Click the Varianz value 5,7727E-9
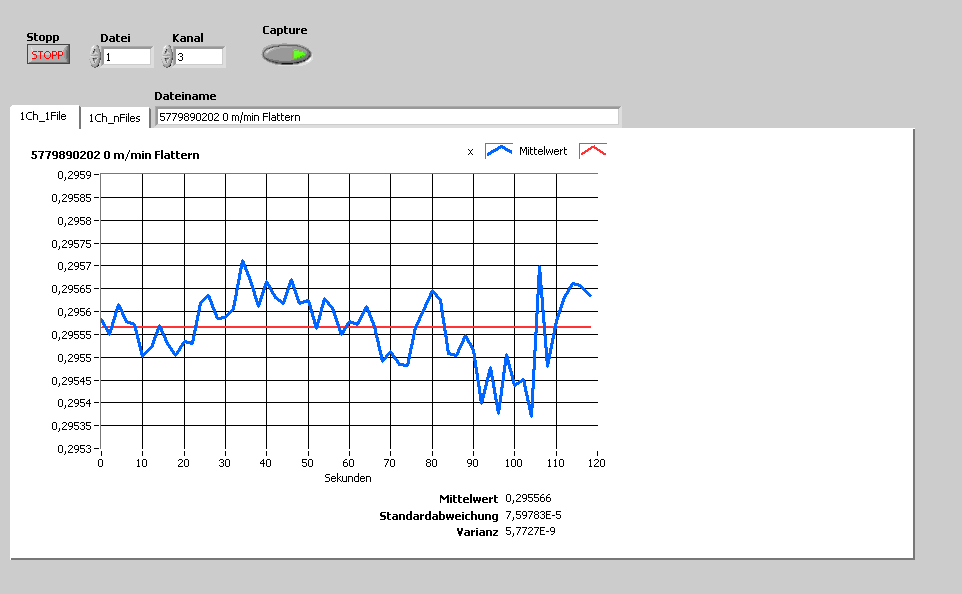Viewport: 962px width, 594px height. pos(530,531)
